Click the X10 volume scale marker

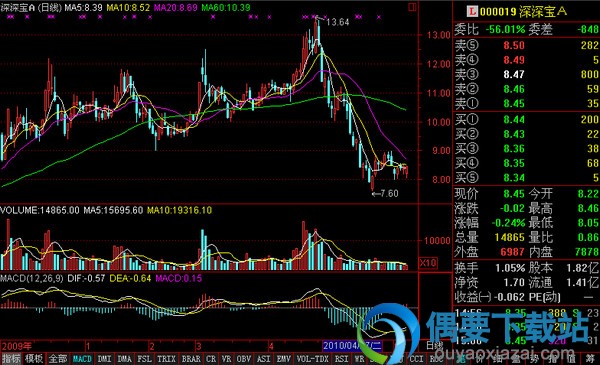click(428, 263)
